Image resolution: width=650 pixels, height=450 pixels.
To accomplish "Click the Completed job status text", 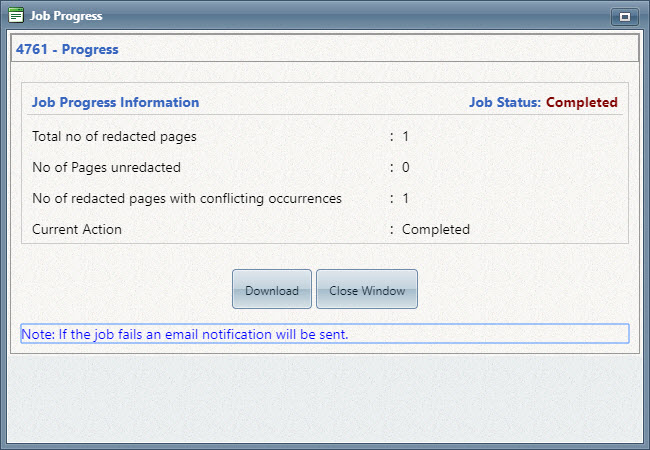I will [582, 102].
